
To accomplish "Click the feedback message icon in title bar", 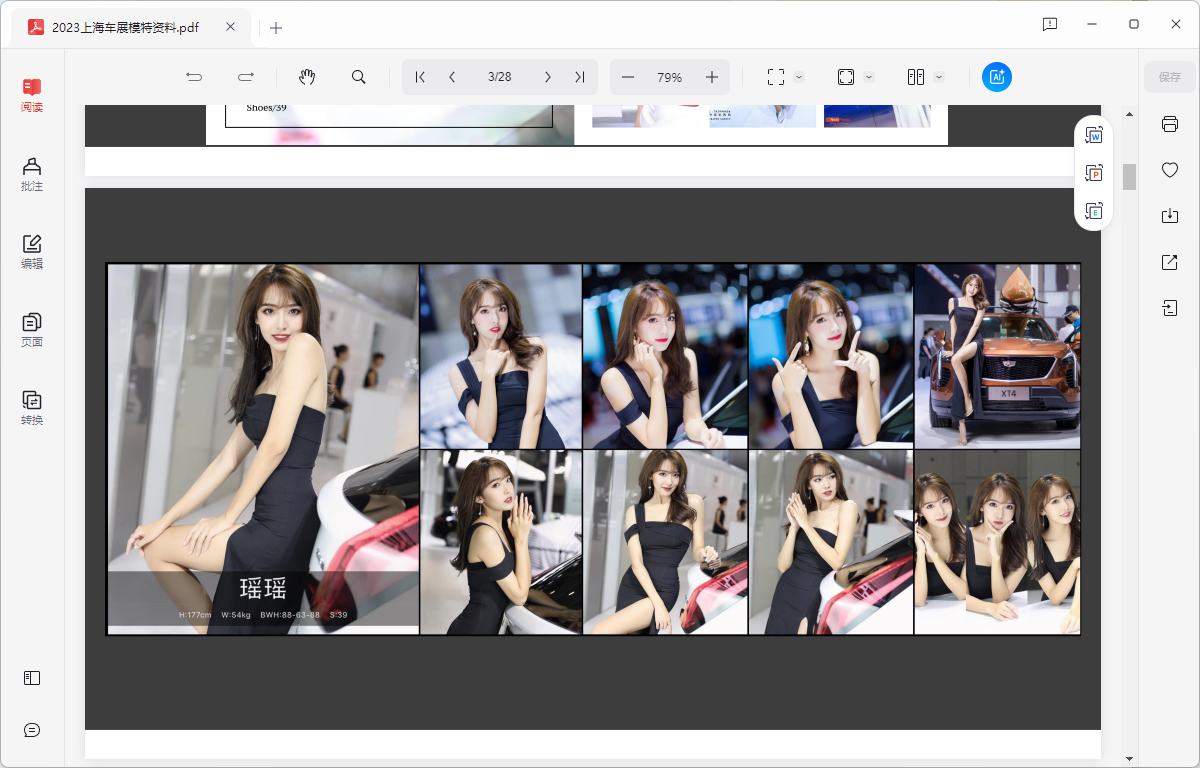I will [x=1050, y=24].
